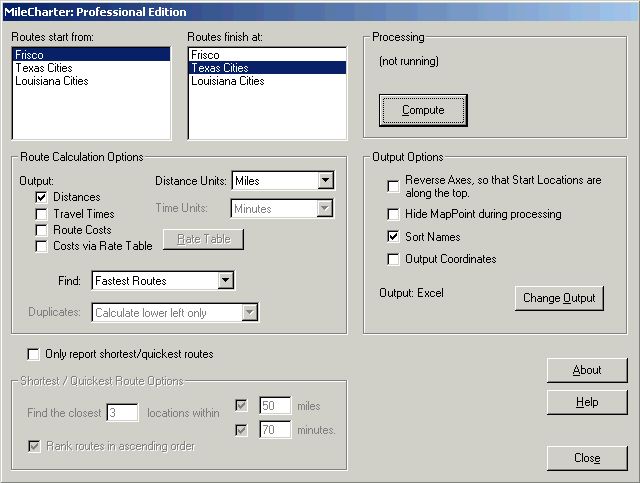The image size is (640, 483).
Task: Toggle the minutes limit checkbox
Action: tap(241, 430)
